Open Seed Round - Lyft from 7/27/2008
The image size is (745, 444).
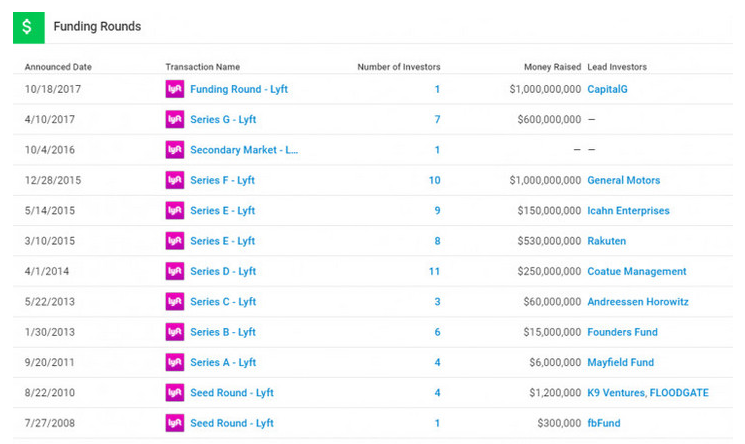[x=232, y=424]
